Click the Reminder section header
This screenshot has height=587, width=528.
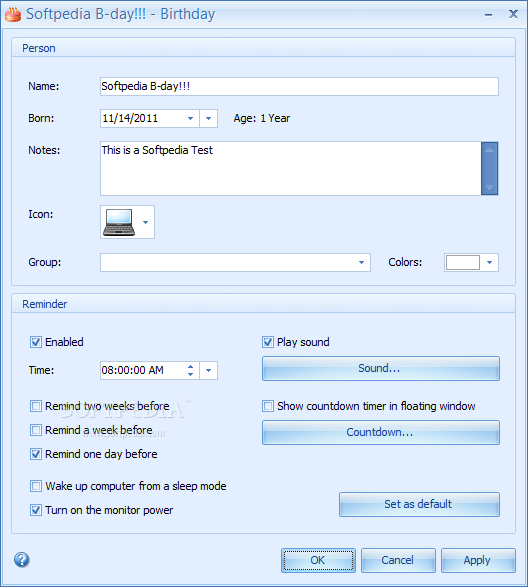point(263,304)
